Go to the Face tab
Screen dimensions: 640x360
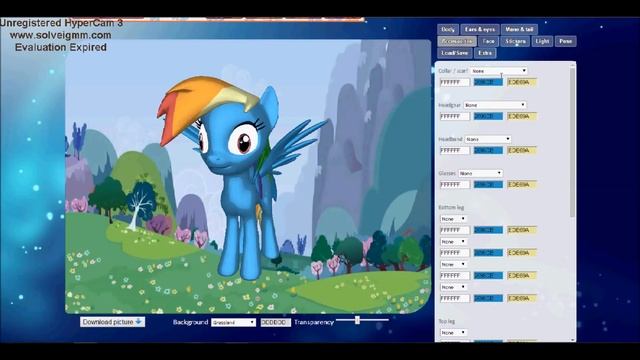point(488,41)
